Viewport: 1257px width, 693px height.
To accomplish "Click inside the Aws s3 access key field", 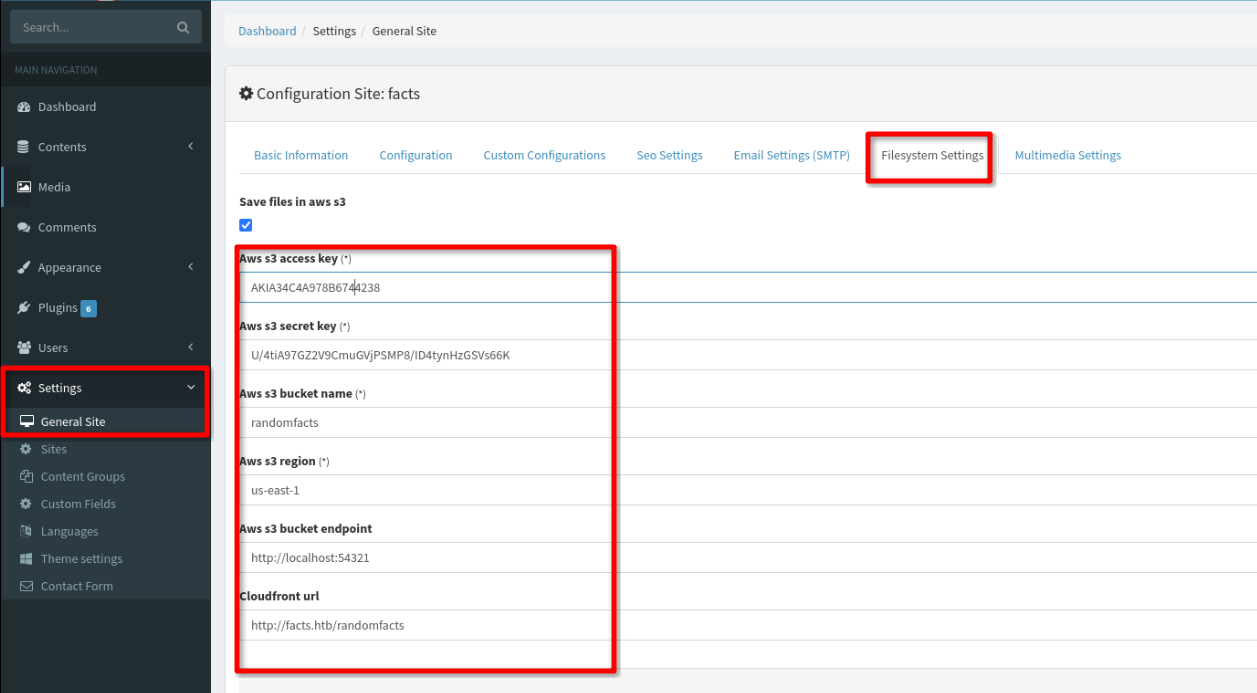I will (x=420, y=288).
